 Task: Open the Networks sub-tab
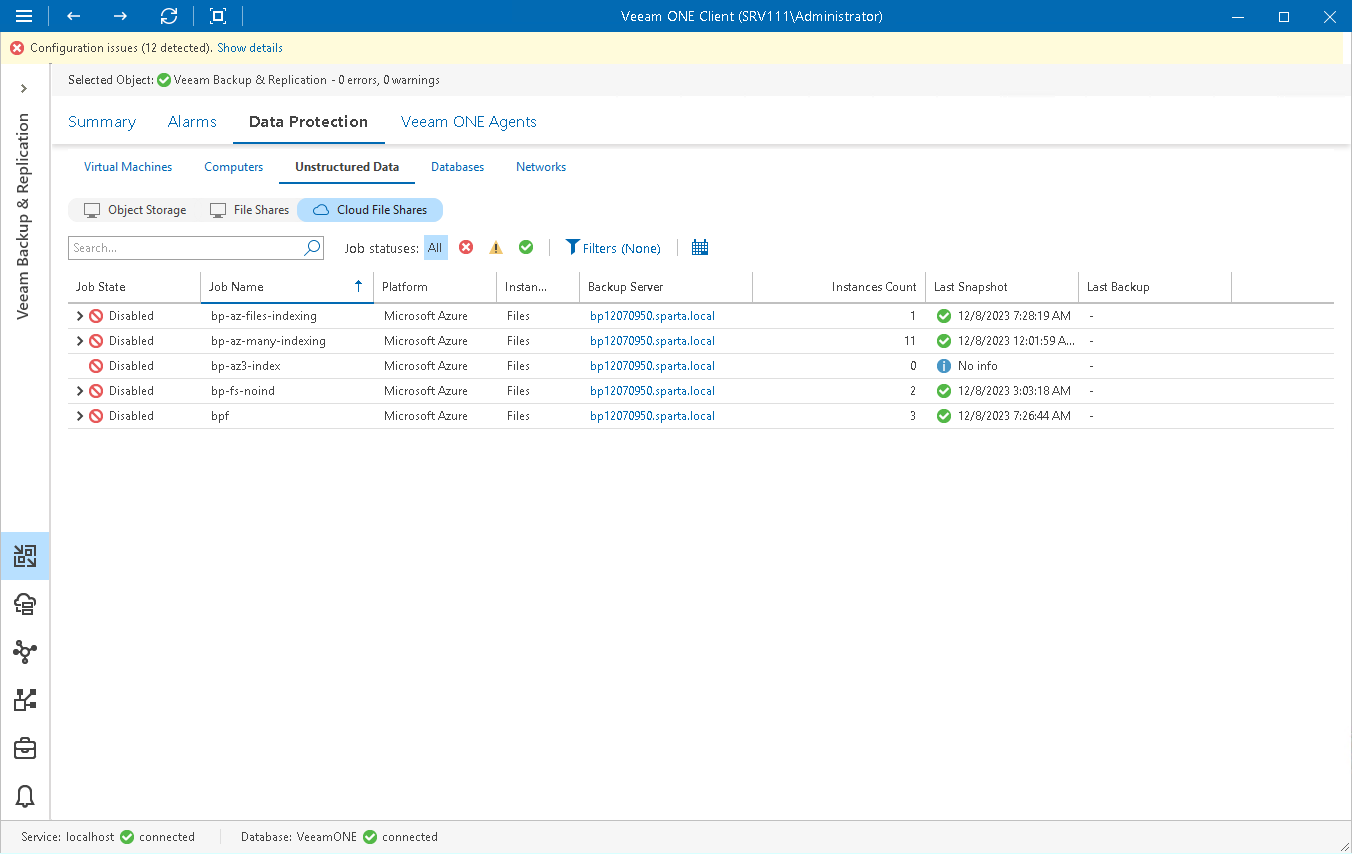[541, 167]
